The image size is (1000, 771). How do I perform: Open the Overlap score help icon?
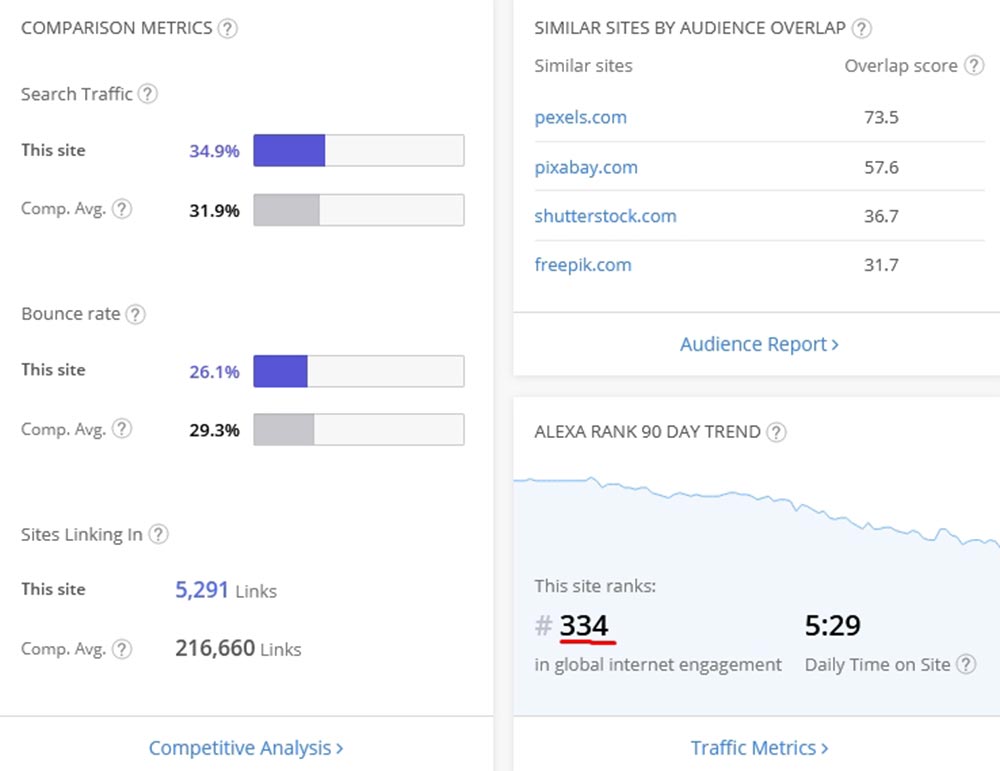974,66
